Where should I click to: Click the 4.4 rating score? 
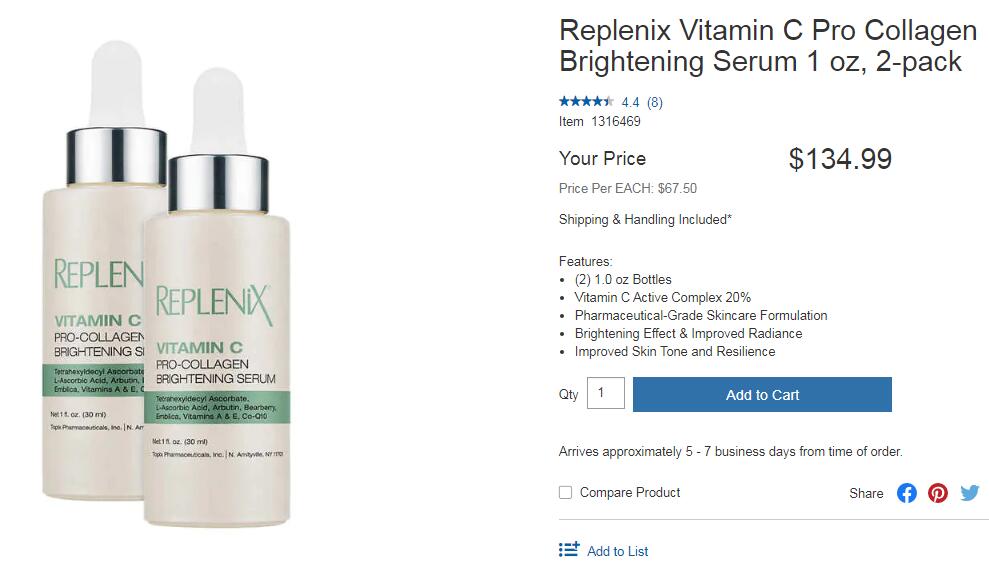630,102
